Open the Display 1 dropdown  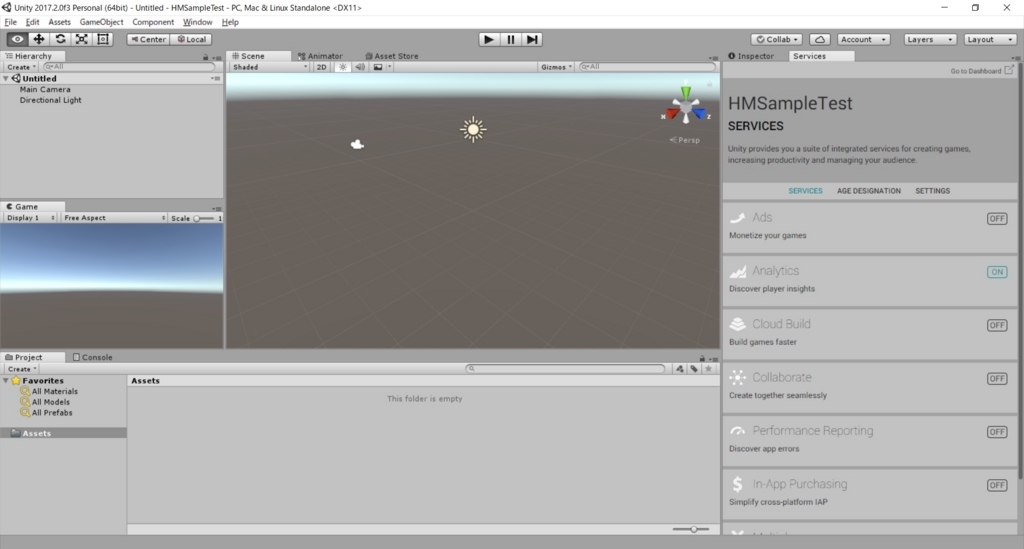(x=31, y=218)
